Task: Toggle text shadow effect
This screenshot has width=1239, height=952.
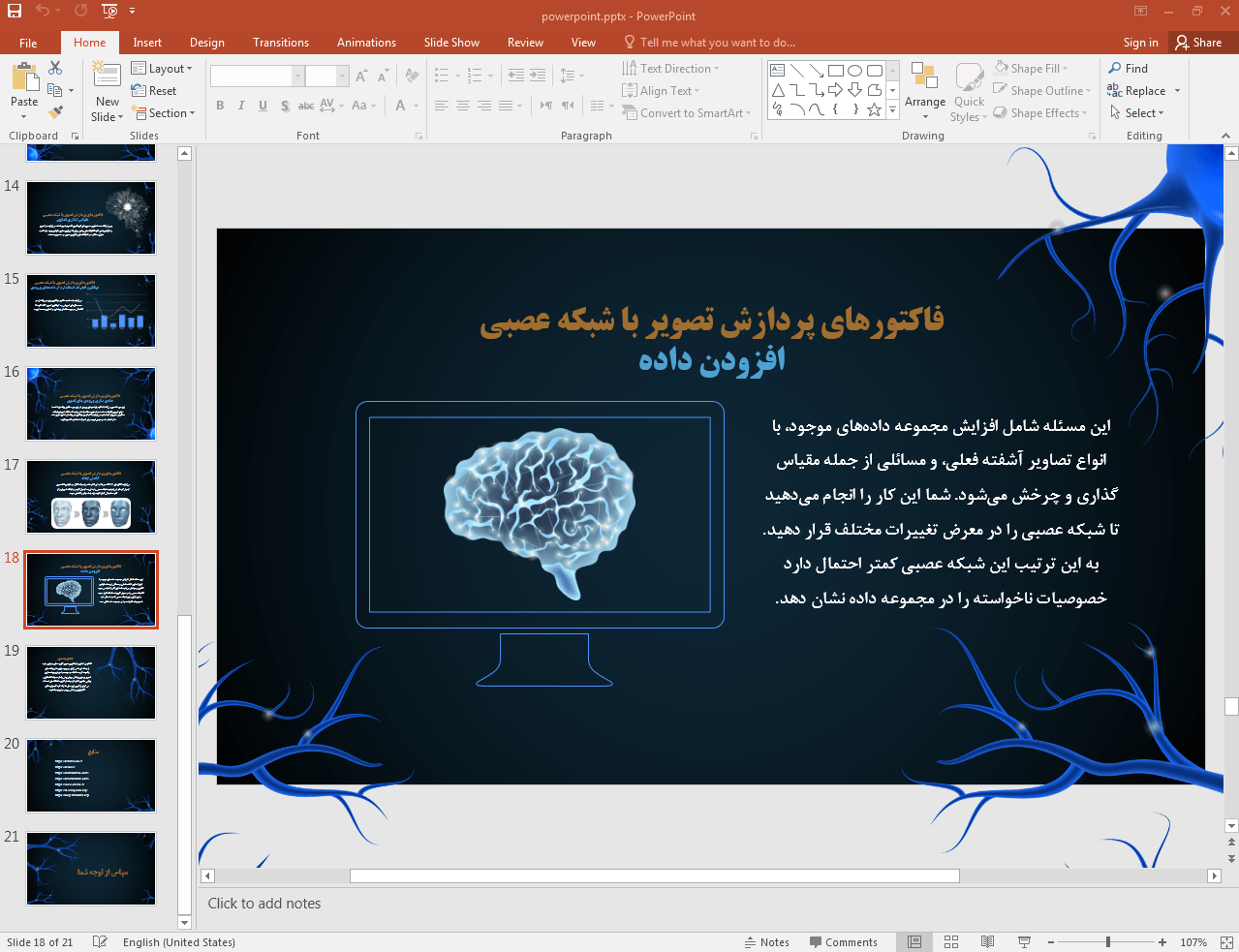Action: point(285,106)
